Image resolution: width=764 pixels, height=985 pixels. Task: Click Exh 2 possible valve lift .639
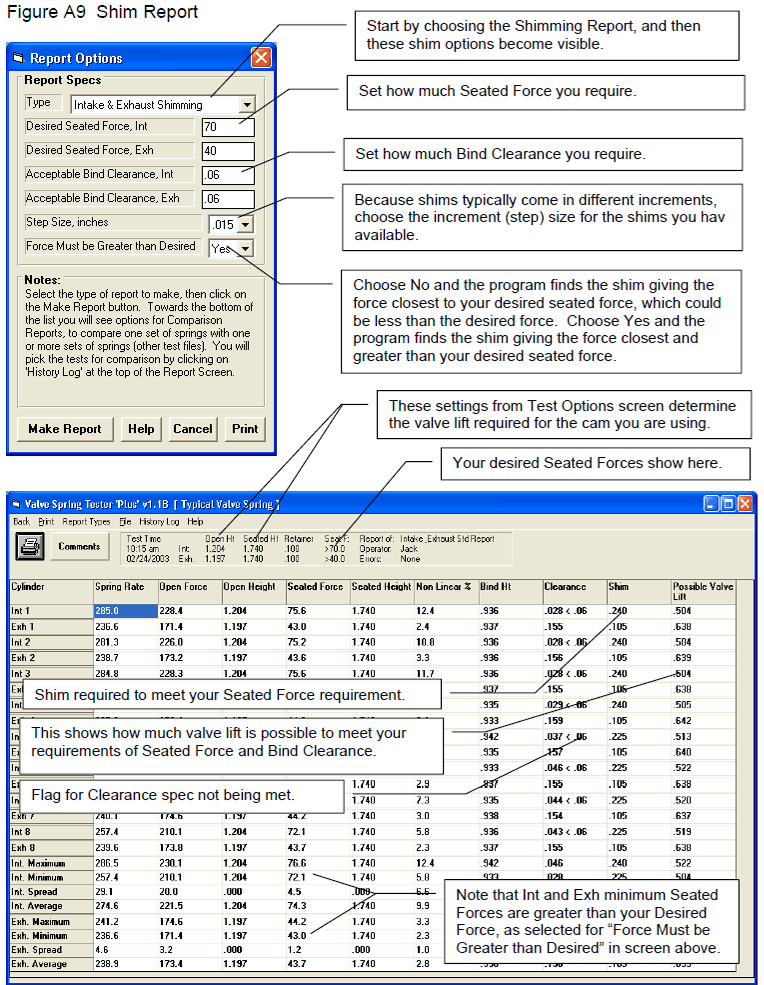pos(703,658)
